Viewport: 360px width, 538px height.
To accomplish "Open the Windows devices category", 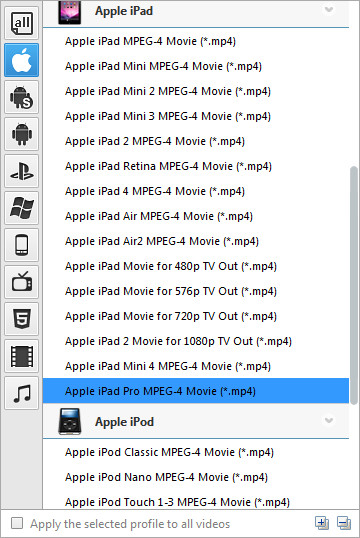I will pyautogui.click(x=22, y=208).
